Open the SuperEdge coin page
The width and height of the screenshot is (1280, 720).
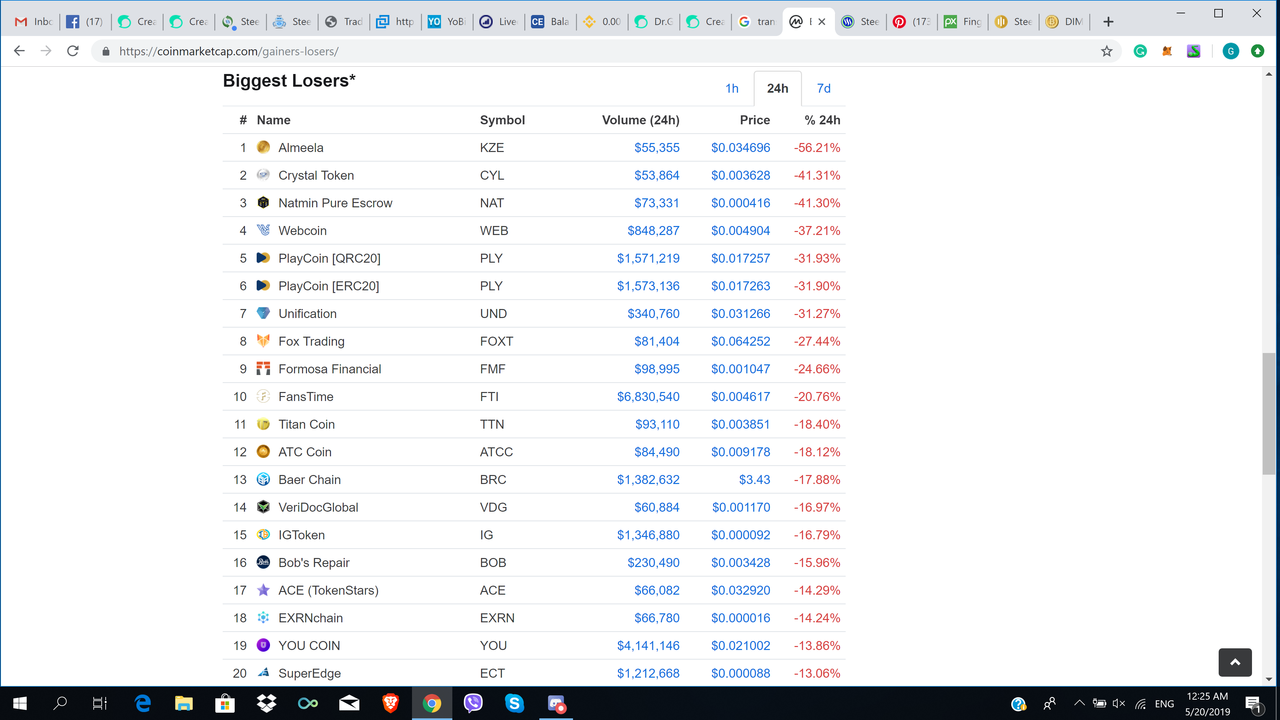[x=309, y=673]
